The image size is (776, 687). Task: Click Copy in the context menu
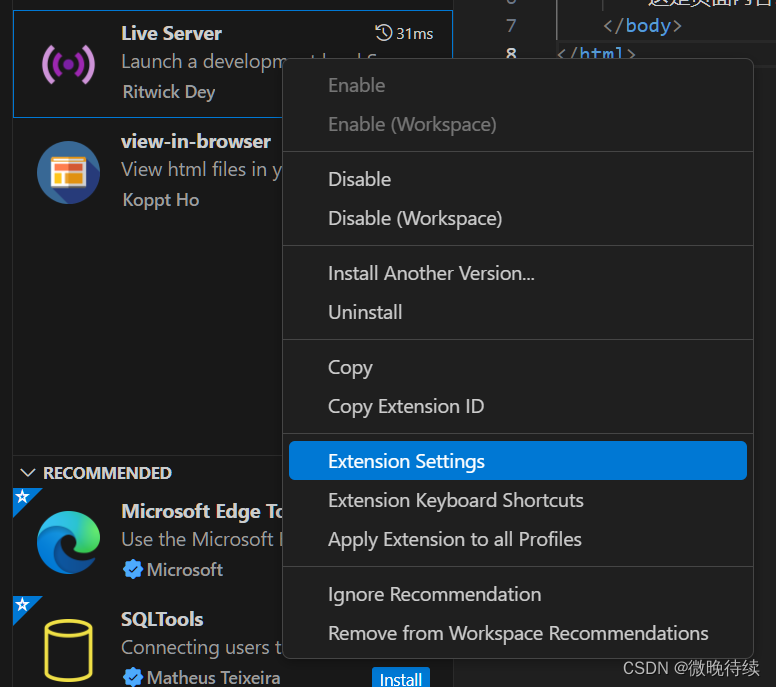point(518,367)
